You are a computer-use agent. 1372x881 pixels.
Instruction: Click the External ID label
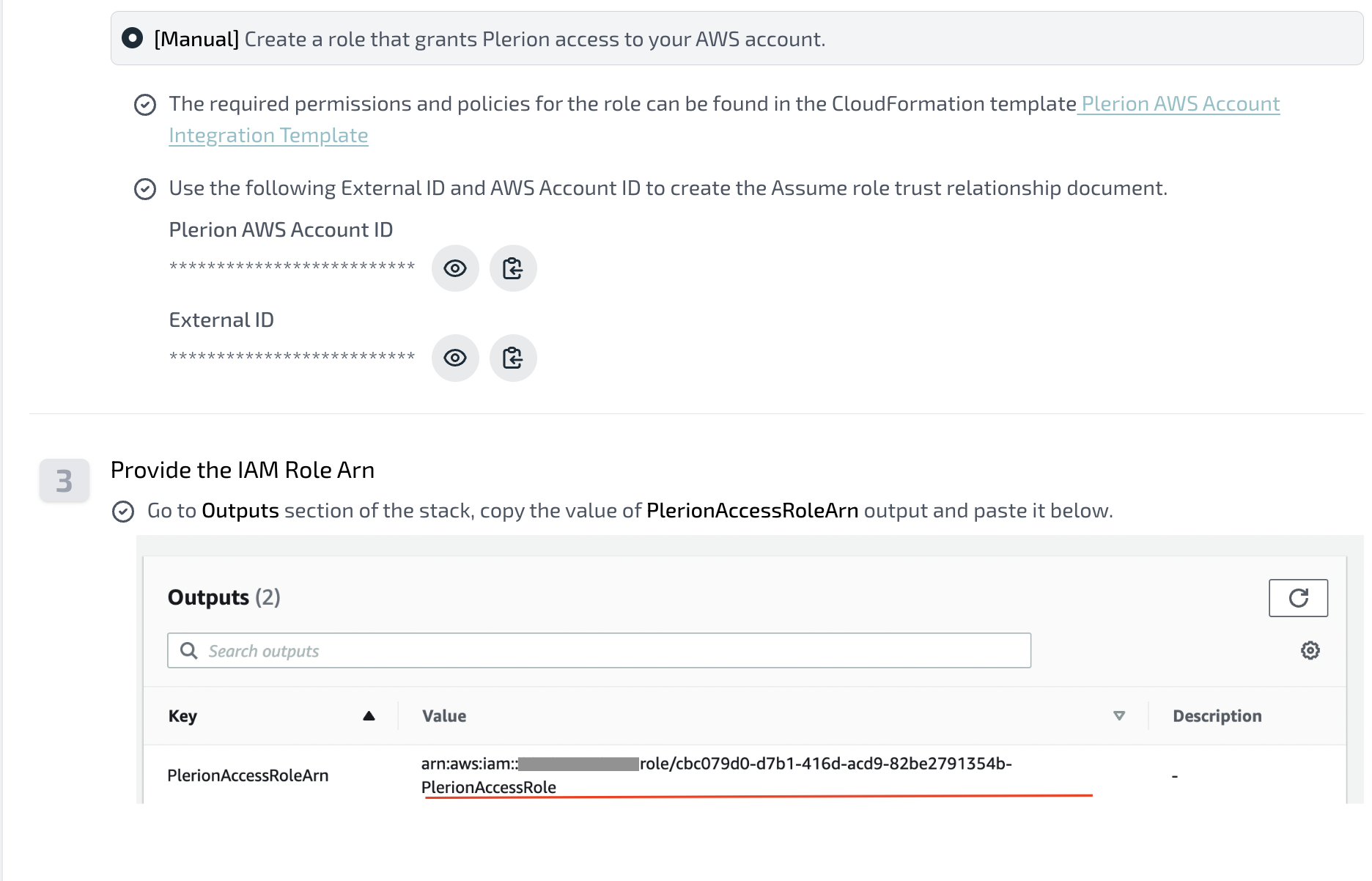point(221,320)
